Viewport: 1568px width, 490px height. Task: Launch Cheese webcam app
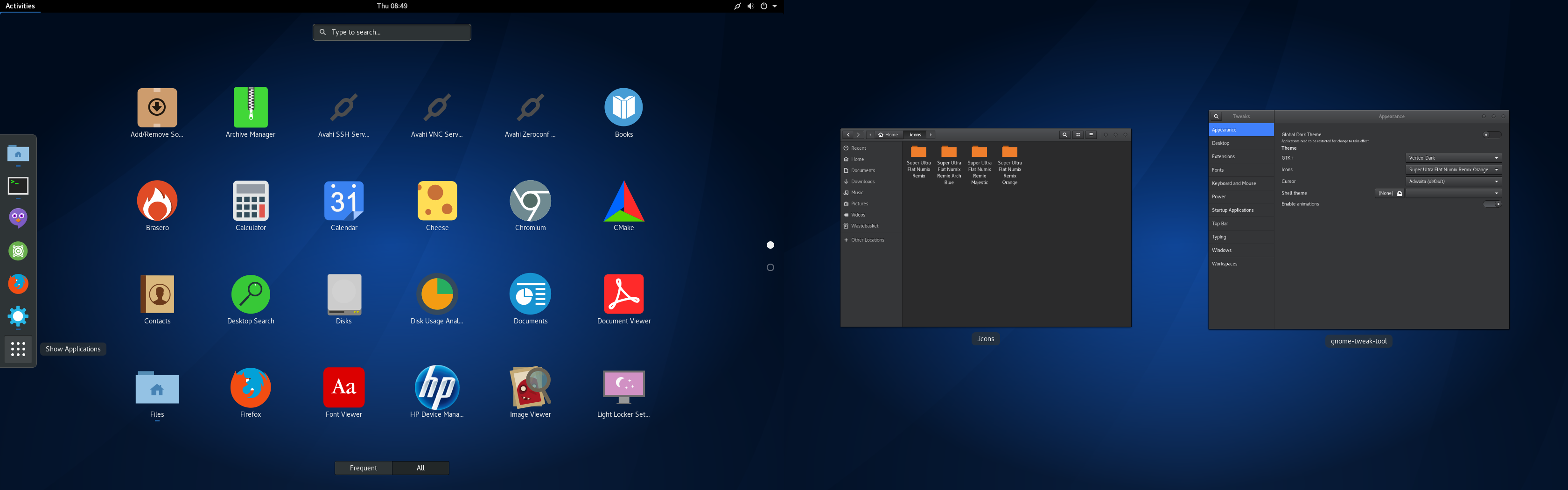(x=436, y=206)
